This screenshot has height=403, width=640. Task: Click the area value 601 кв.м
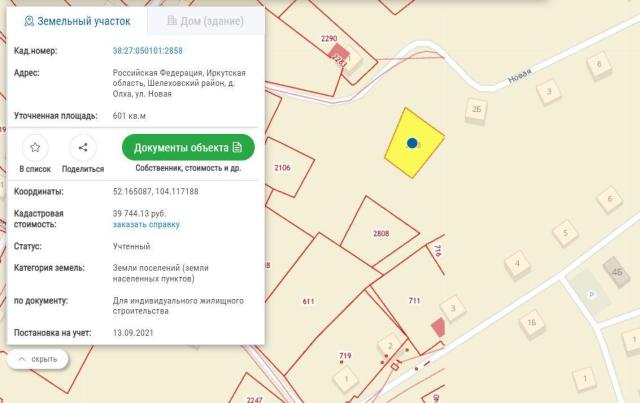tap(129, 116)
